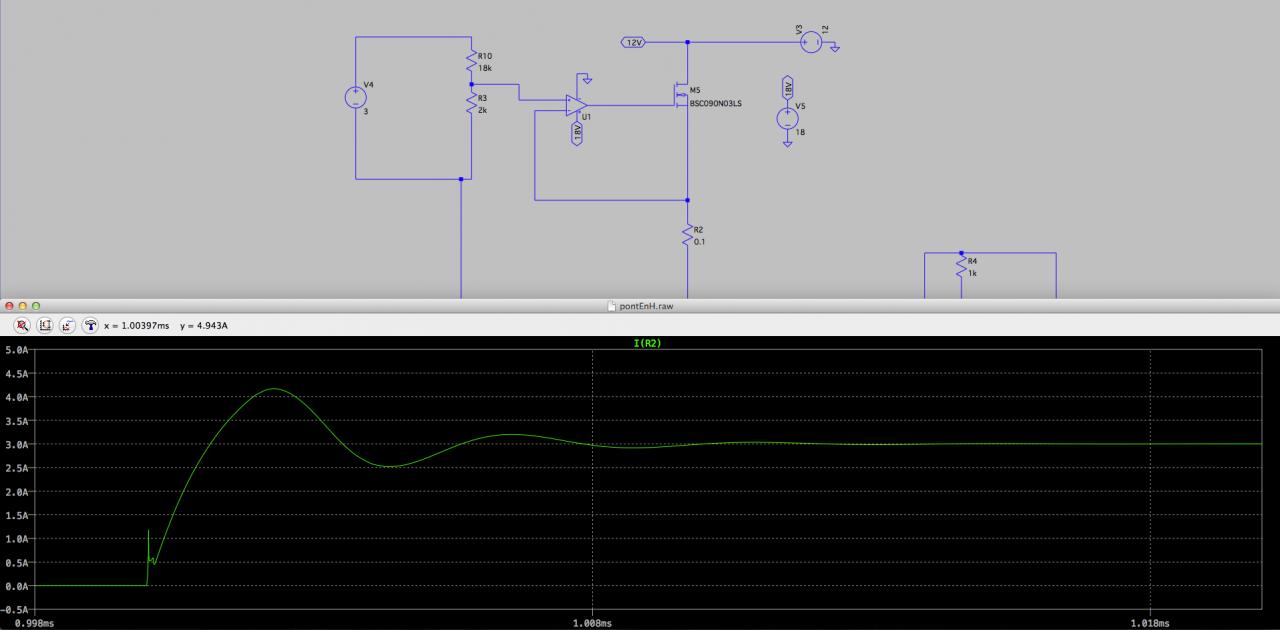
Task: Click the 18V net flag below U1
Action: 577,133
